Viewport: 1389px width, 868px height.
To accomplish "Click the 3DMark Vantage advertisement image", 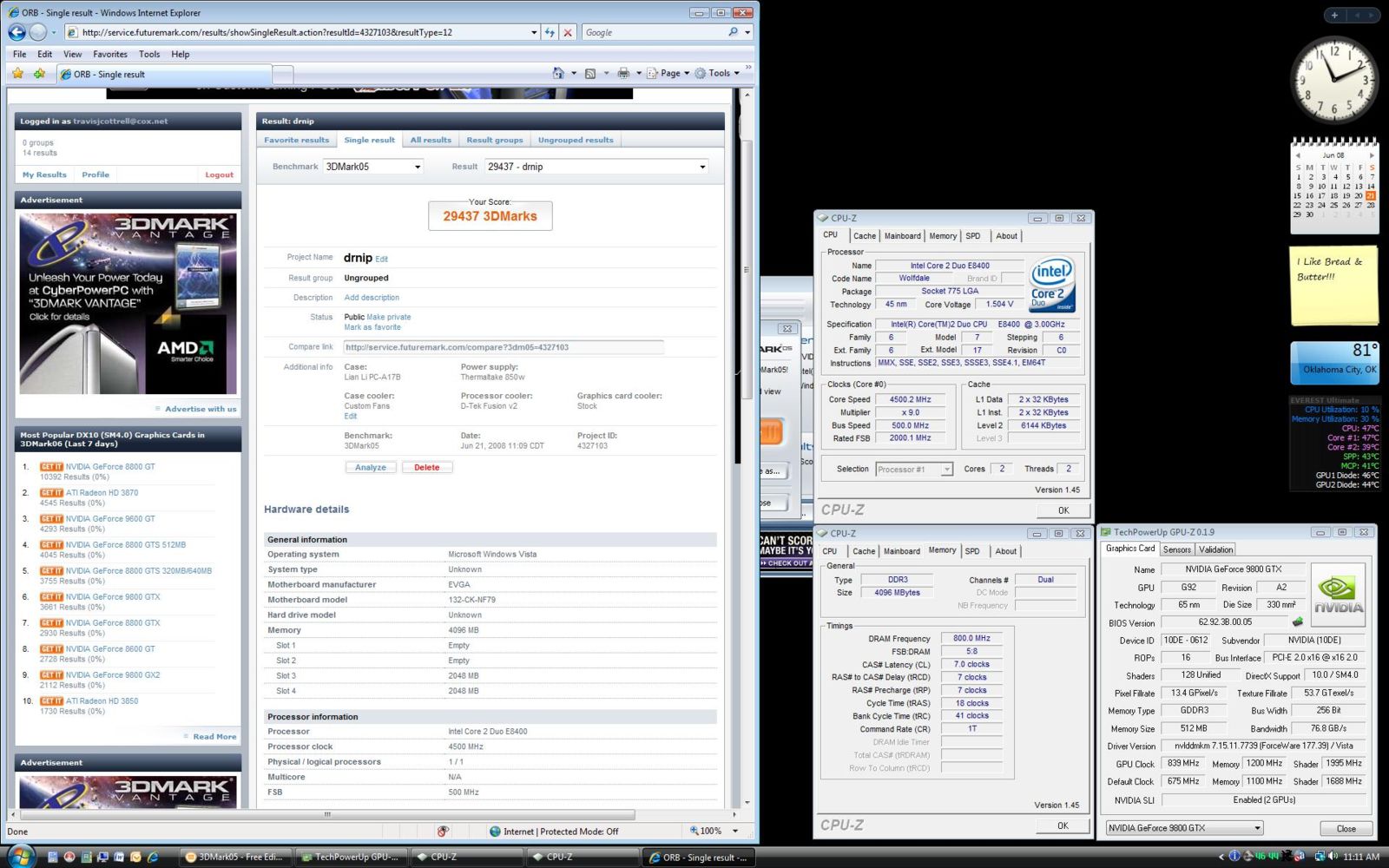I will pos(128,303).
